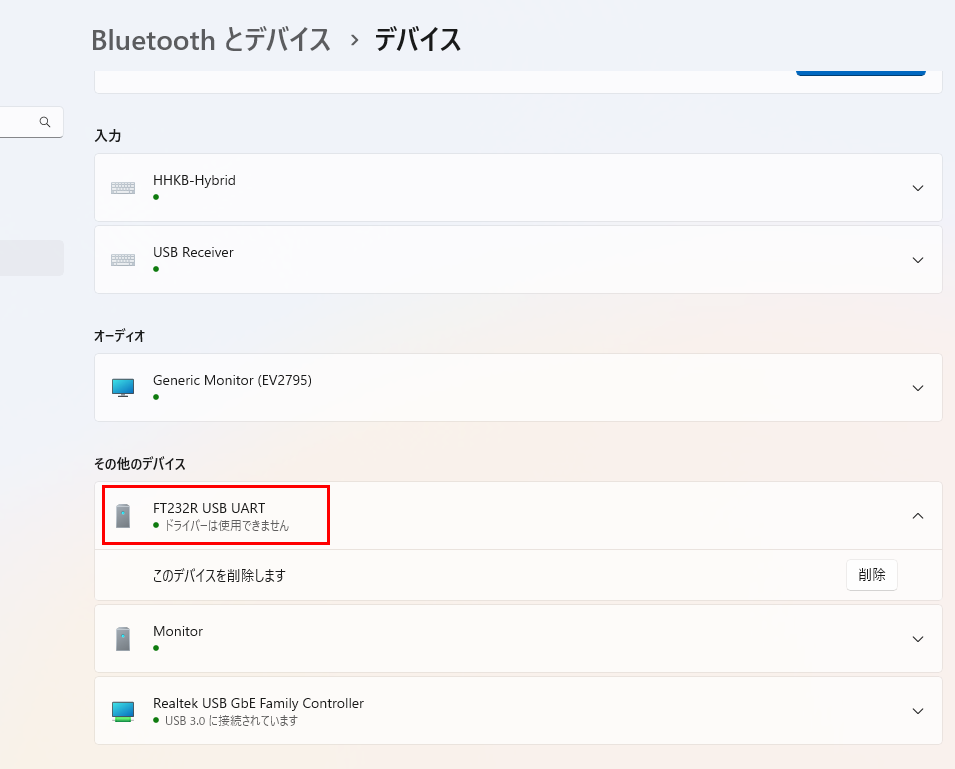Select the highlighted item in the left sidebar
Viewport: 955px width, 769px height.
(x=32, y=258)
